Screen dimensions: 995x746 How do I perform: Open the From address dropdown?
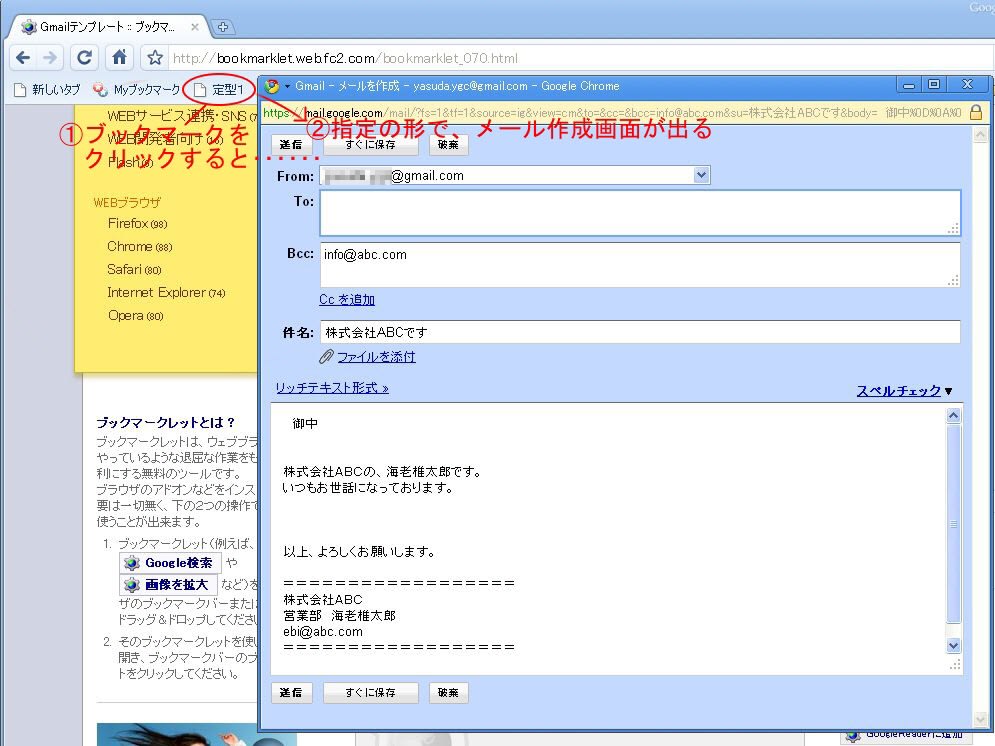pyautogui.click(x=701, y=176)
